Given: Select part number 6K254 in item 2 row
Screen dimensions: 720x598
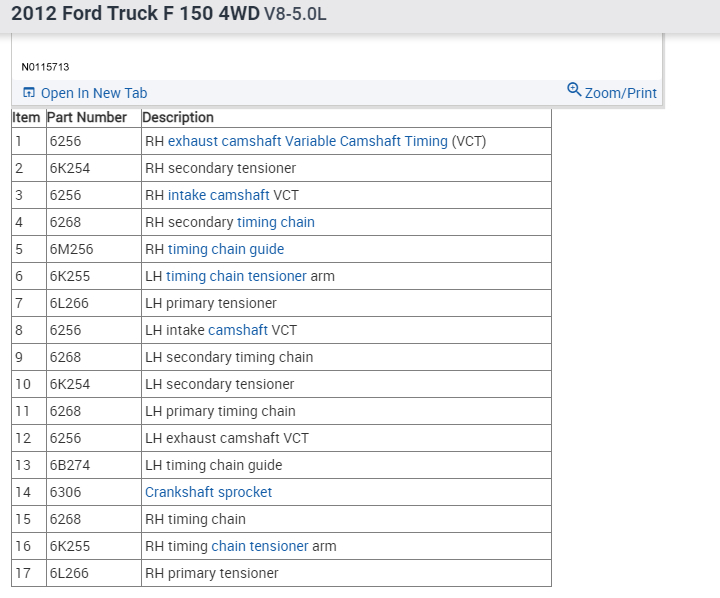Looking at the screenshot, I should point(70,168).
